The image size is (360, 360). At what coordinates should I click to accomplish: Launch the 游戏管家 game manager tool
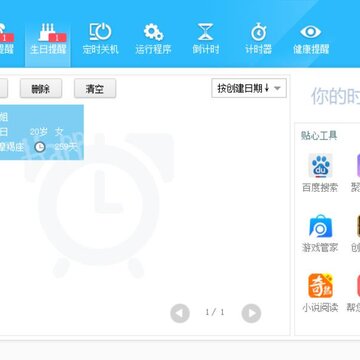pos(320,233)
